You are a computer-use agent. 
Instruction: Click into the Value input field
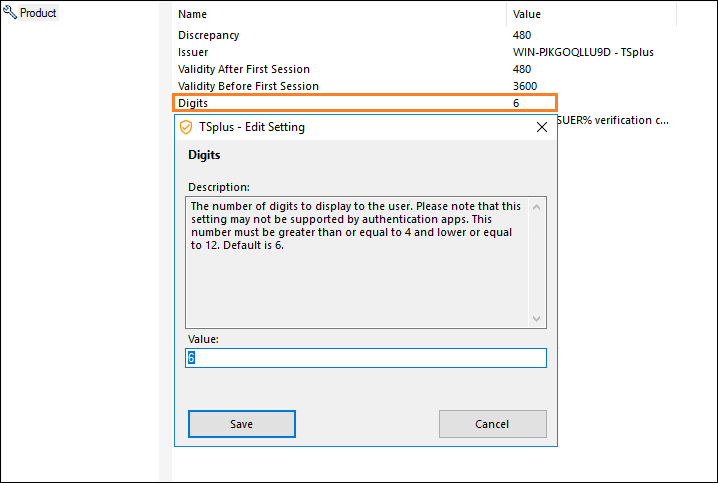[x=366, y=358]
